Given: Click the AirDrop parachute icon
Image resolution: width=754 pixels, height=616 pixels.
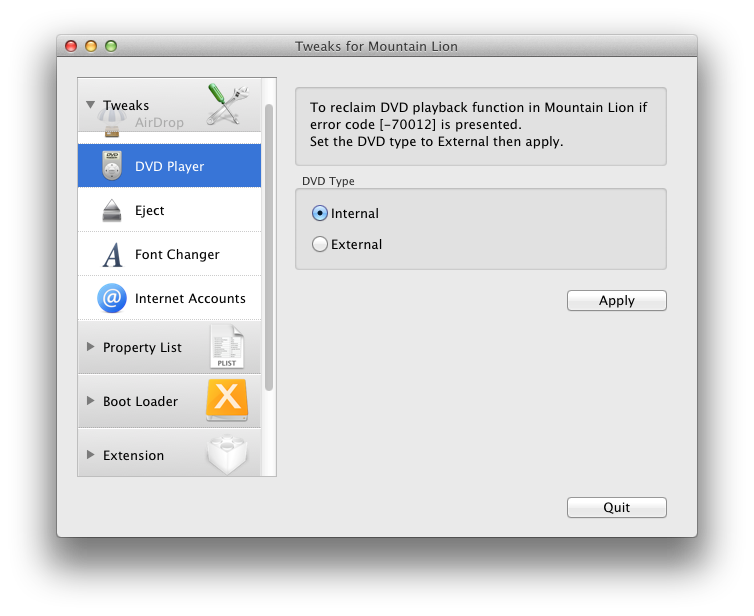Looking at the screenshot, I should [x=112, y=123].
